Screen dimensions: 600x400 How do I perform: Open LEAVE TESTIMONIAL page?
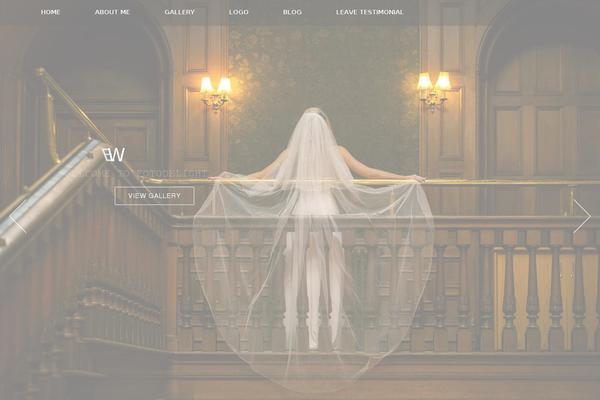[369, 12]
